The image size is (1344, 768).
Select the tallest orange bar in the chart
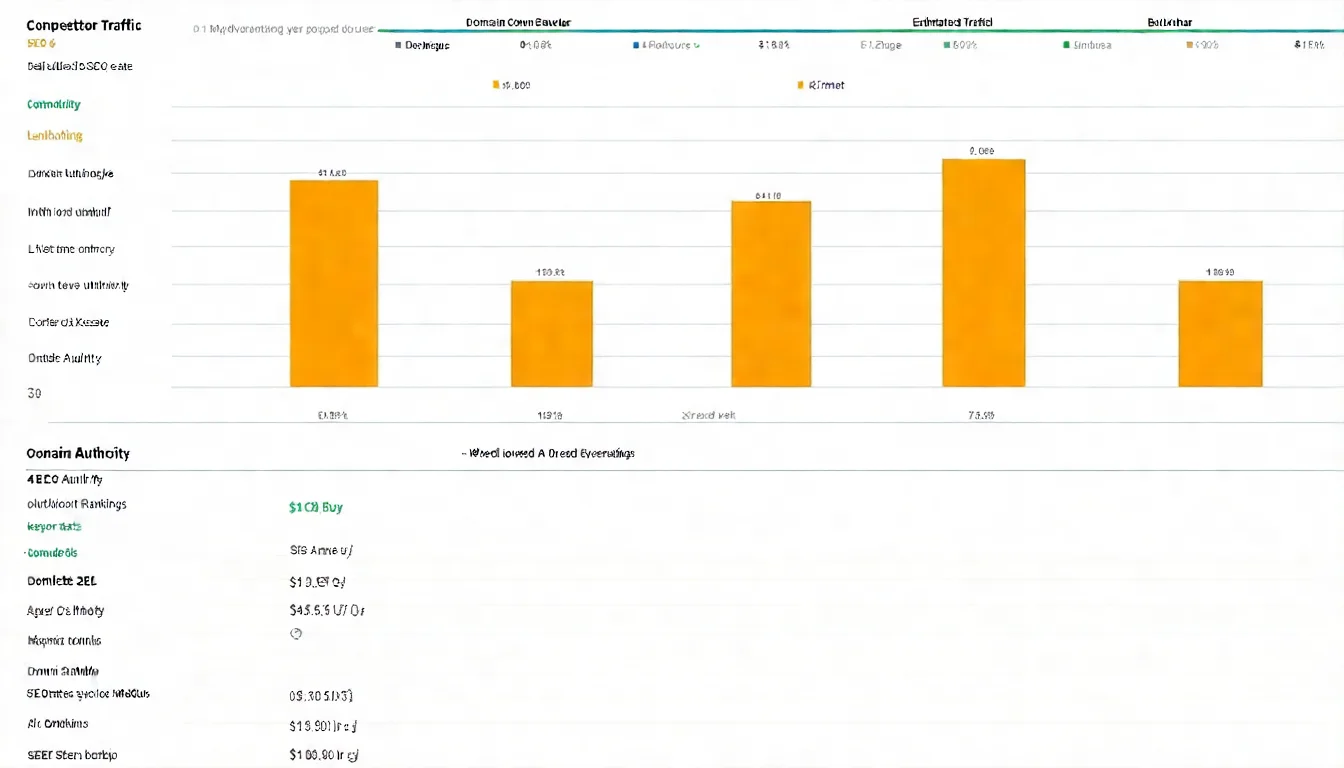[x=983, y=272]
